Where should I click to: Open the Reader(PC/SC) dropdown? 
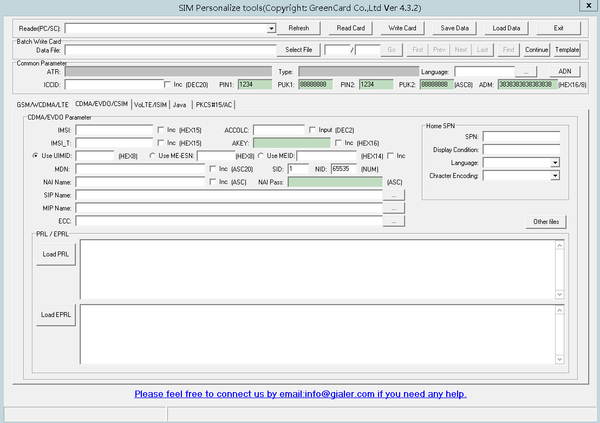271,28
